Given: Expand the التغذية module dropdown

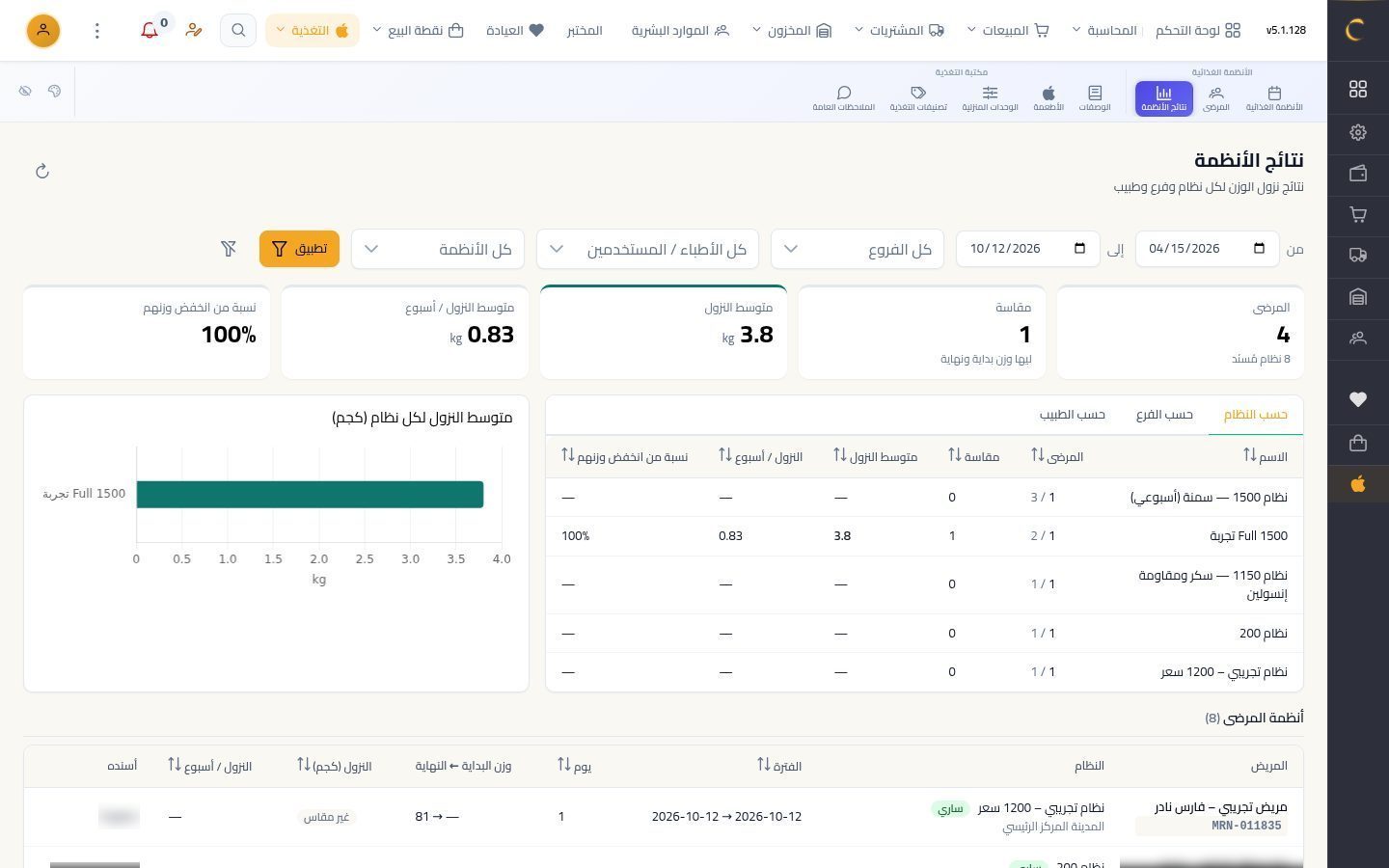Looking at the screenshot, I should [313, 31].
